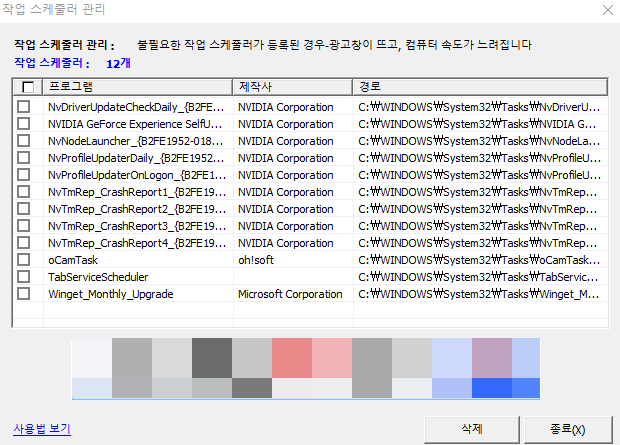Select the NvProfileUpdaterOnLogon program name
This screenshot has width=620, height=445.
pyautogui.click(x=137, y=175)
